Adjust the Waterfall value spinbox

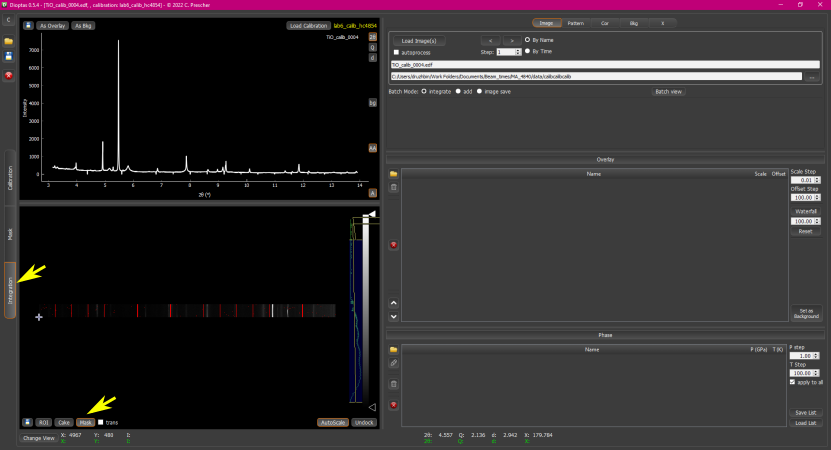pyautogui.click(x=806, y=222)
